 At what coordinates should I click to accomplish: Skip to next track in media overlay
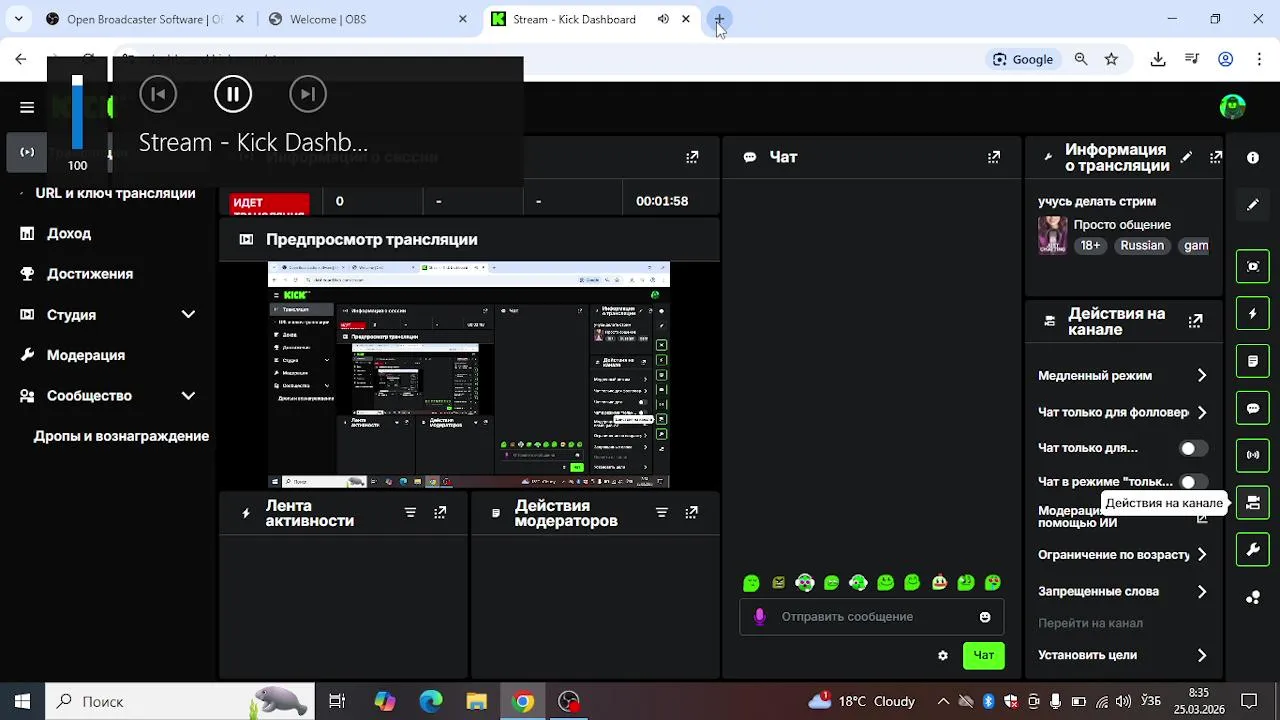[308, 94]
